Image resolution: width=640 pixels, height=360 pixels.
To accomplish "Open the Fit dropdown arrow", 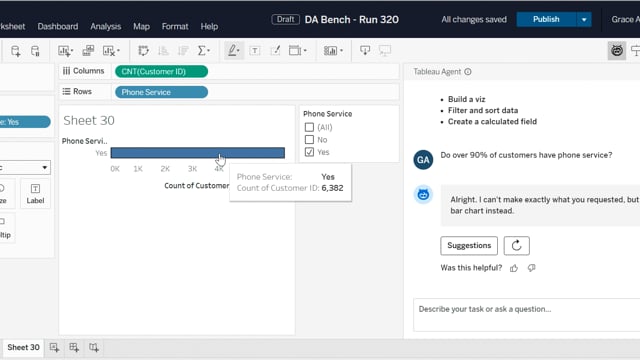I will 305,51.
